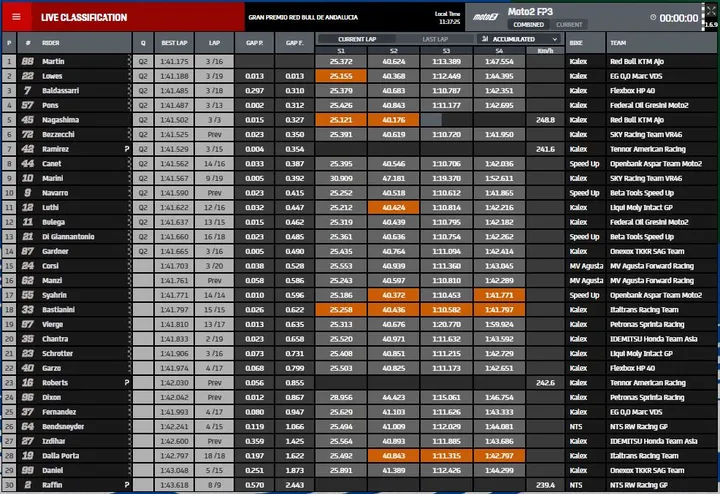This screenshot has width=720, height=494.
Task: Select the CURRENT LAP tab
Action: [x=357, y=39]
